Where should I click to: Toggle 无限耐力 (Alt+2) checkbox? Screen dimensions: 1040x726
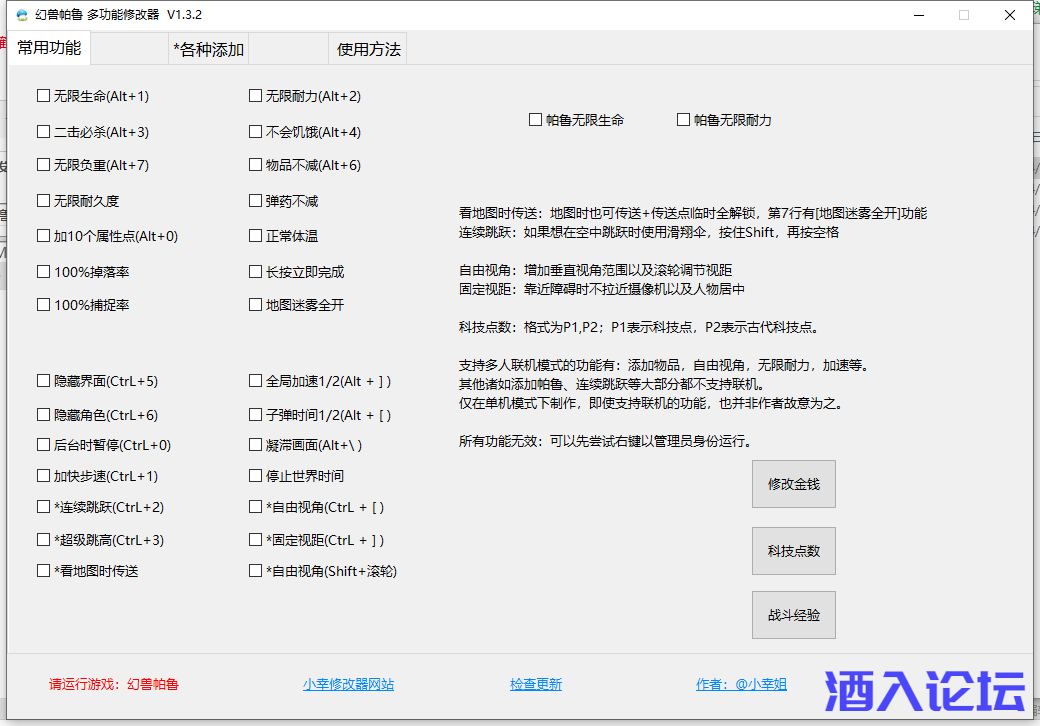(x=256, y=97)
